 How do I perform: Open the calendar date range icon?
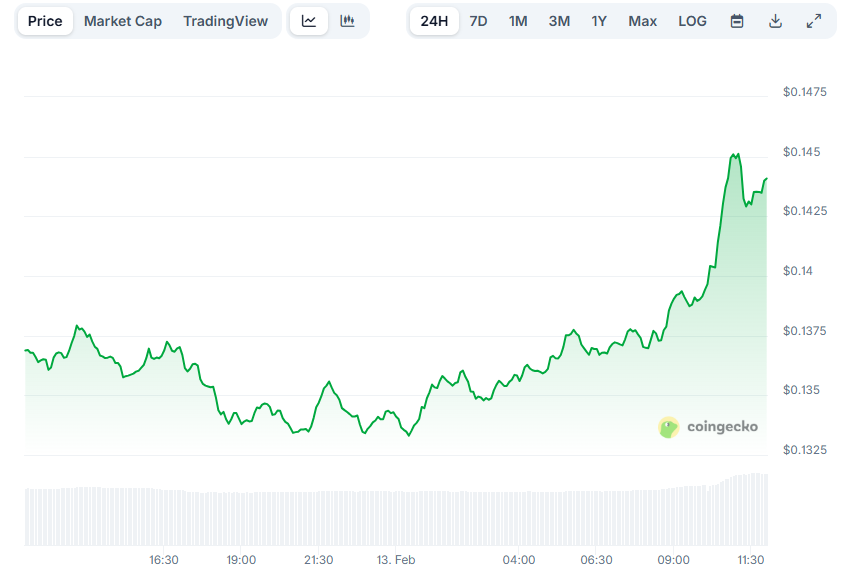736,20
